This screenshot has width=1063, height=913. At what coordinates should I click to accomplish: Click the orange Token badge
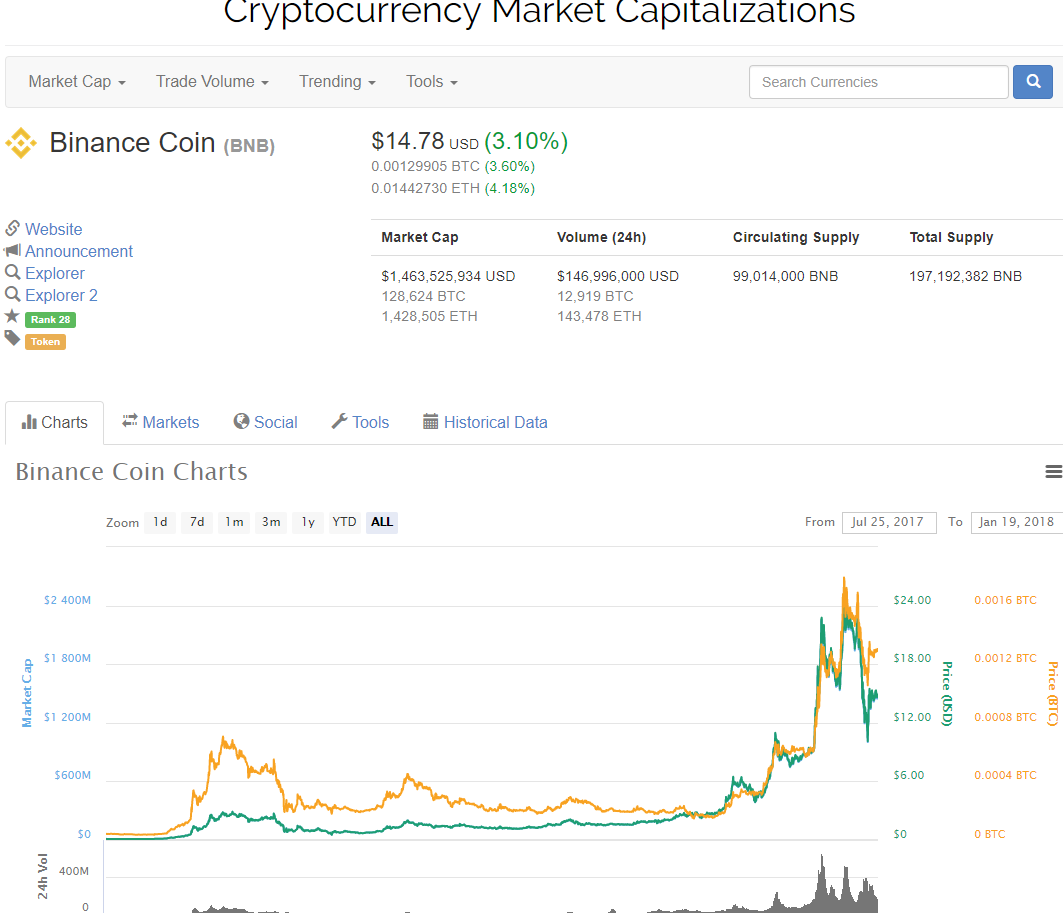point(45,342)
